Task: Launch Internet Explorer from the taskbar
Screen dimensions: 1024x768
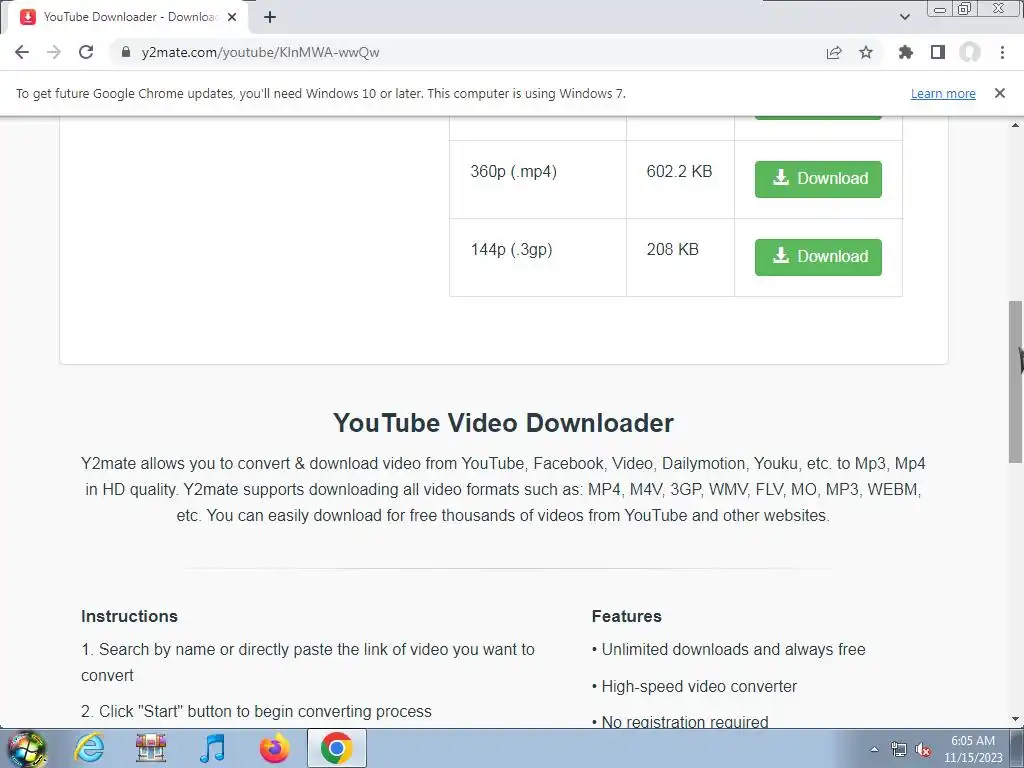Action: [x=89, y=748]
